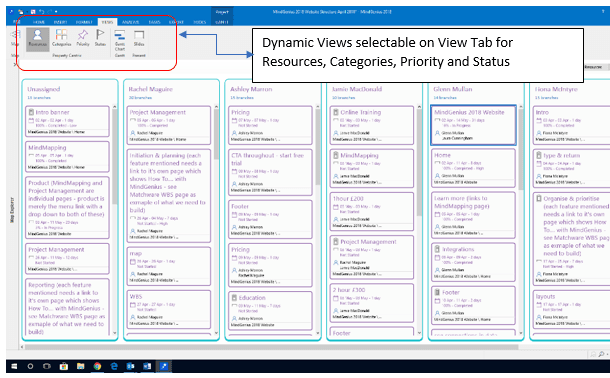Select the Glenn Mullan column header
This screenshot has width=610, height=378.
click(x=453, y=89)
